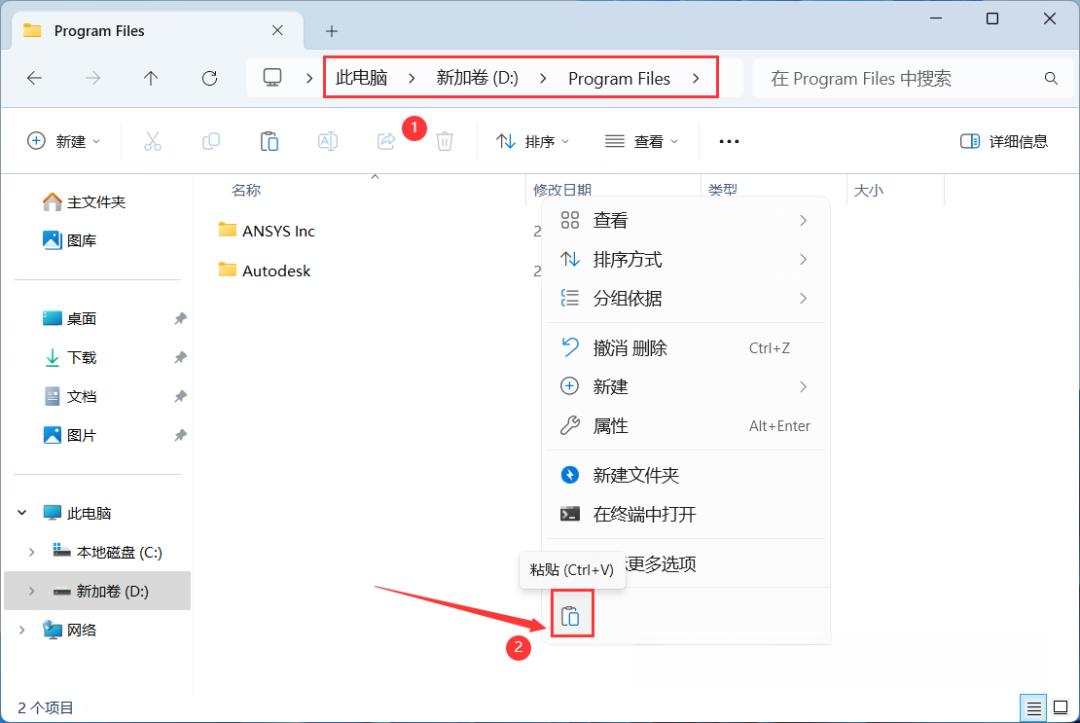
Task: Open 桌面 in quick access
Action: (x=70, y=318)
